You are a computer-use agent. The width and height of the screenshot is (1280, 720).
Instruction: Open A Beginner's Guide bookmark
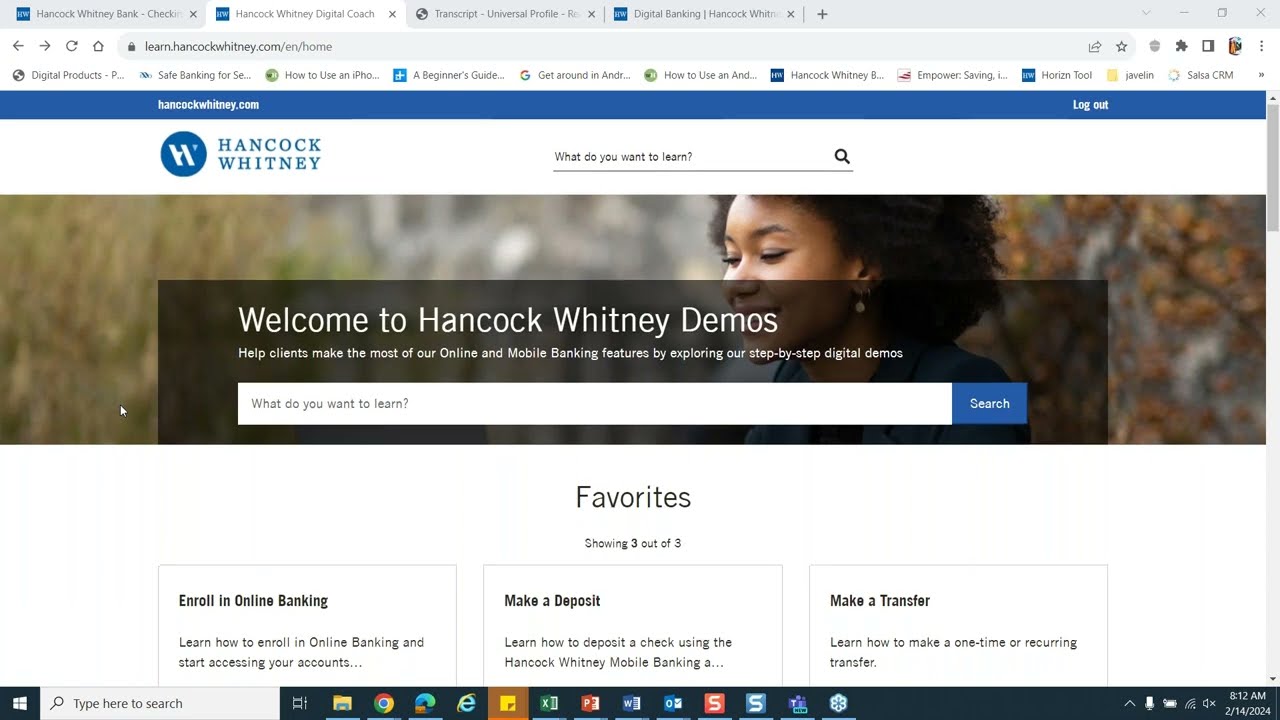click(x=449, y=75)
